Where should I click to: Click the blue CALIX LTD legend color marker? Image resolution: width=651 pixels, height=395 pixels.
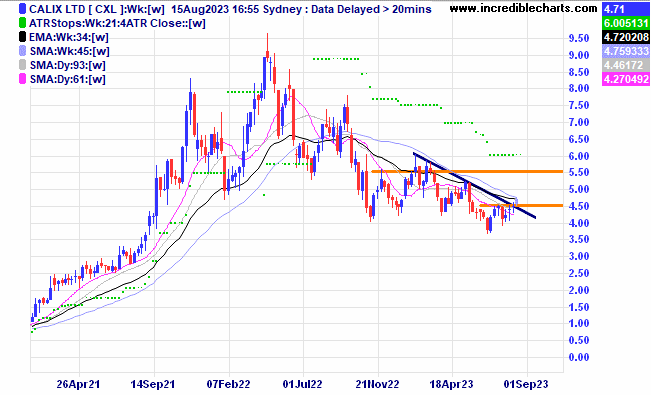pos(22,9)
